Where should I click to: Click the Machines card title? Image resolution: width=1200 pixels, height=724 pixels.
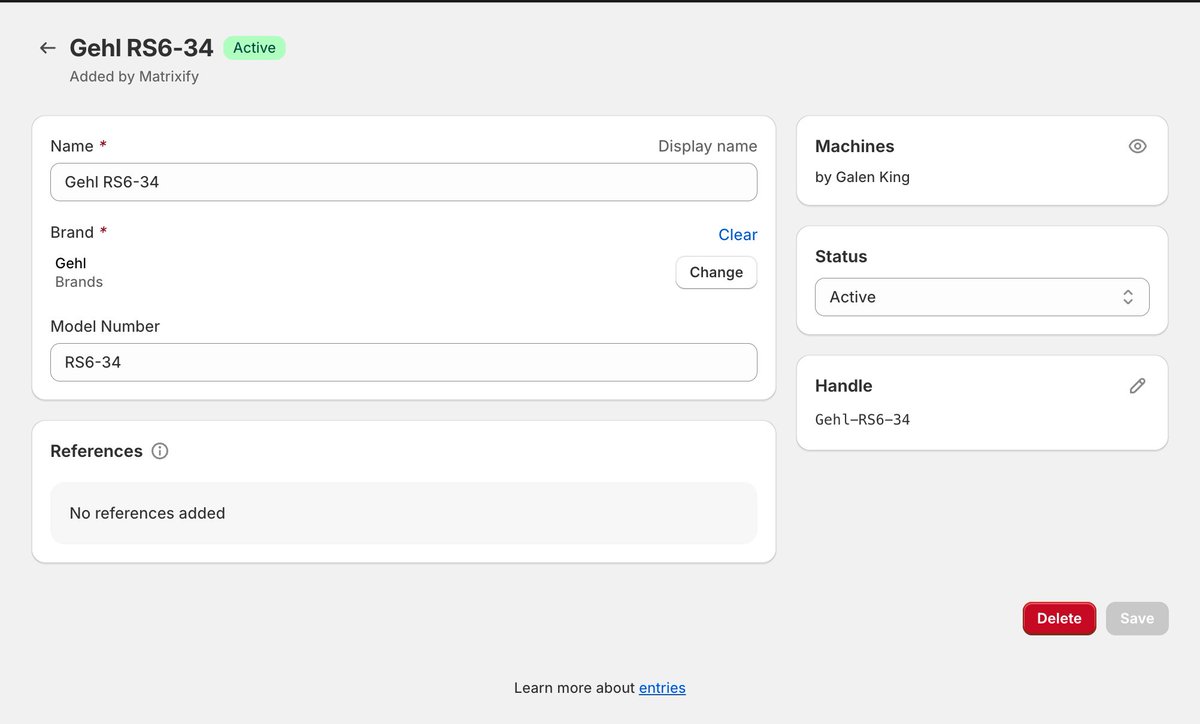tap(855, 146)
